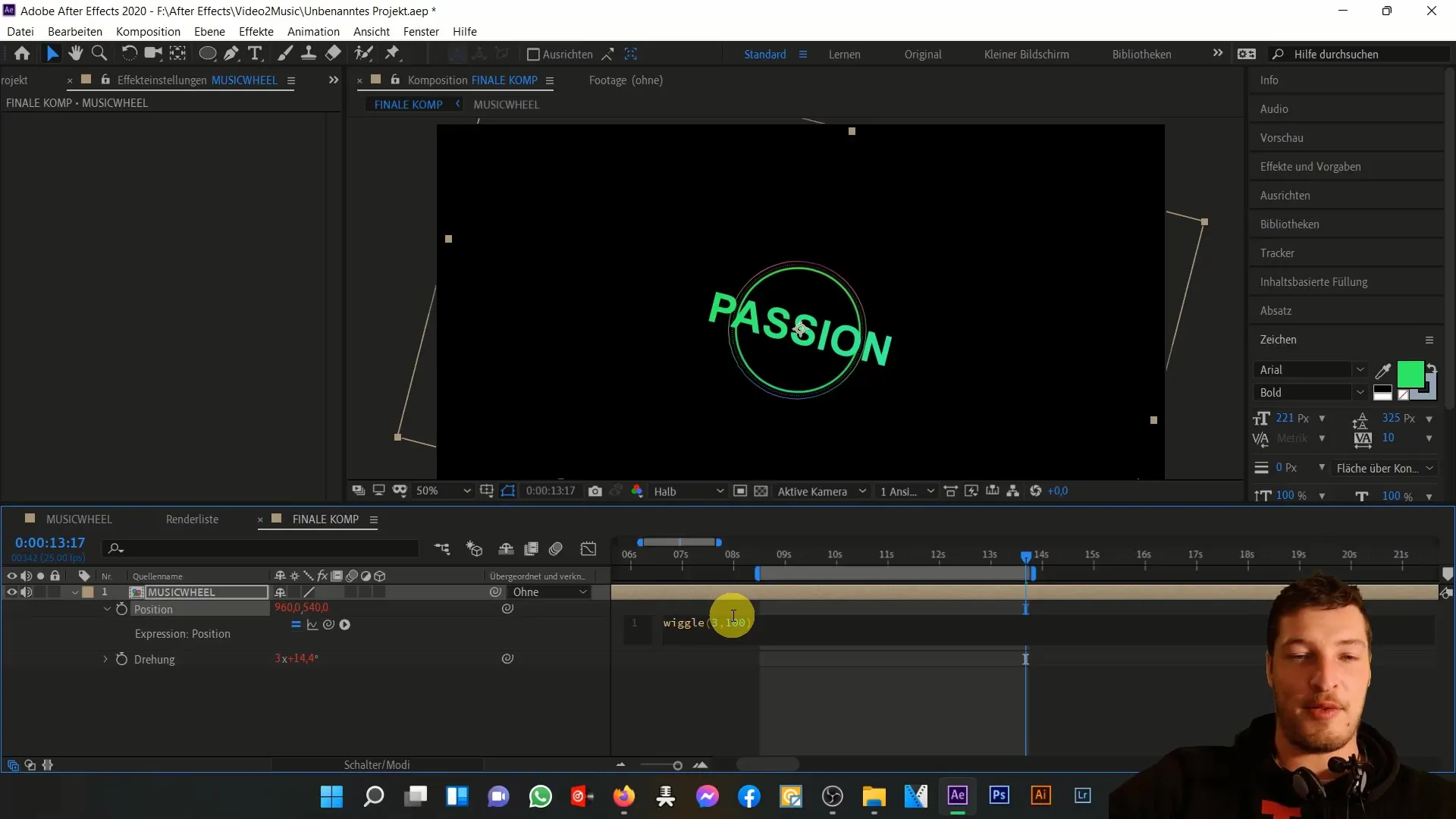Screen dimensions: 1456x819
Task: Select the Zoom magnifier tool
Action: click(x=99, y=53)
